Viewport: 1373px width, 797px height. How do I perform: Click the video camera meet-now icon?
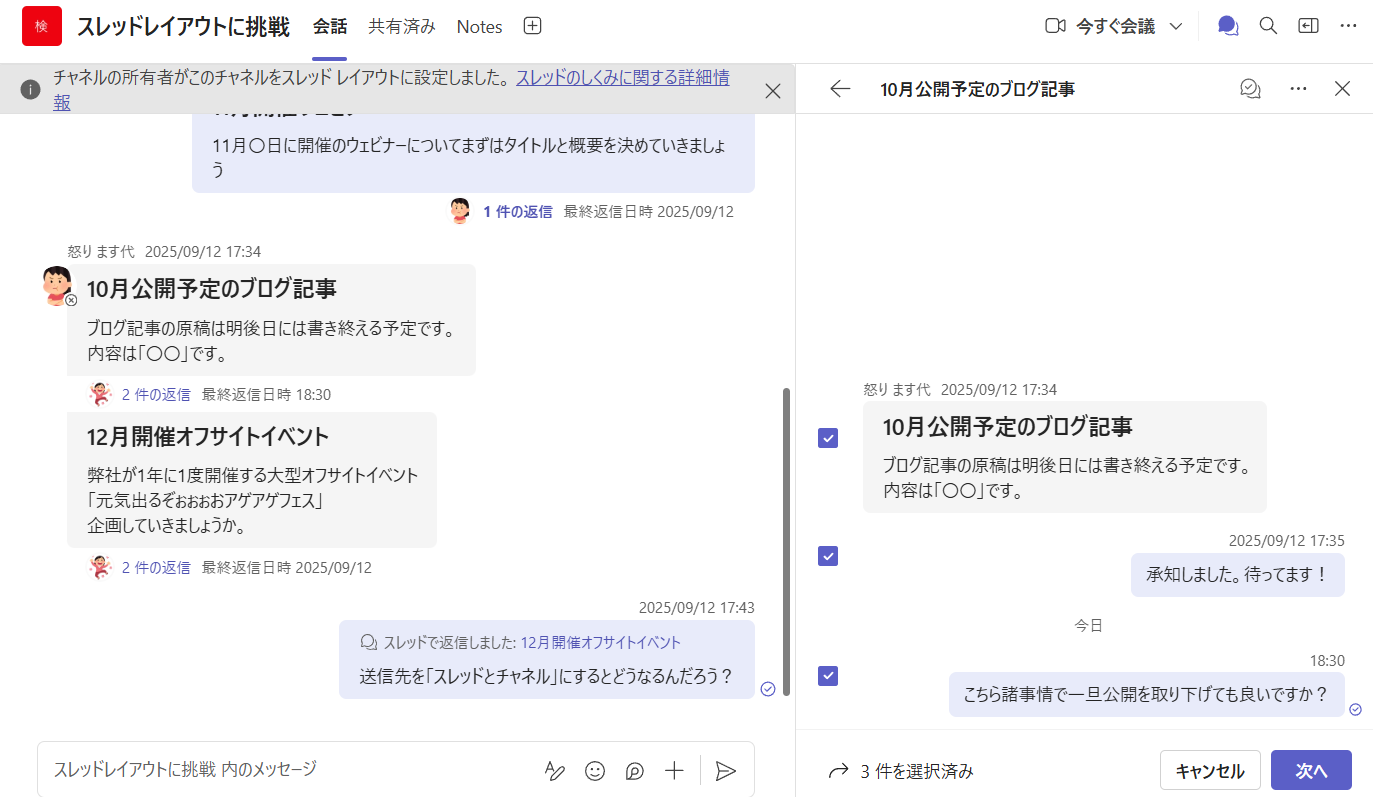pyautogui.click(x=1055, y=26)
